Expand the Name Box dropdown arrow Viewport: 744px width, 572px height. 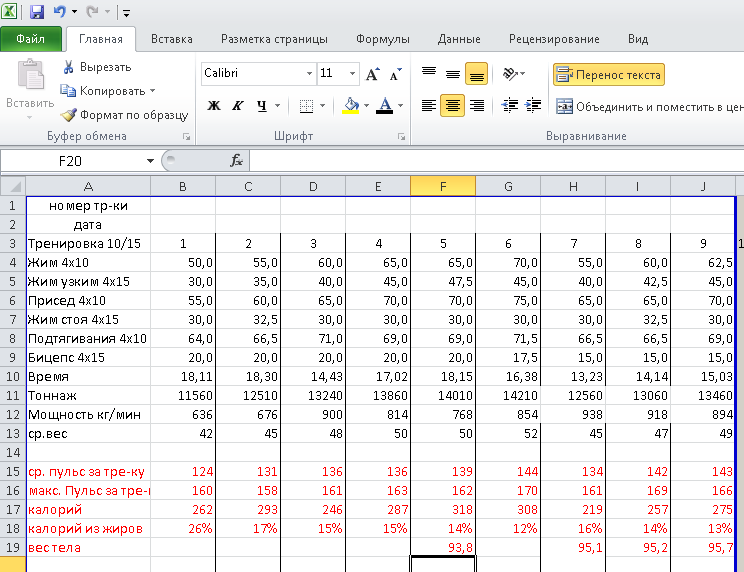(150, 160)
